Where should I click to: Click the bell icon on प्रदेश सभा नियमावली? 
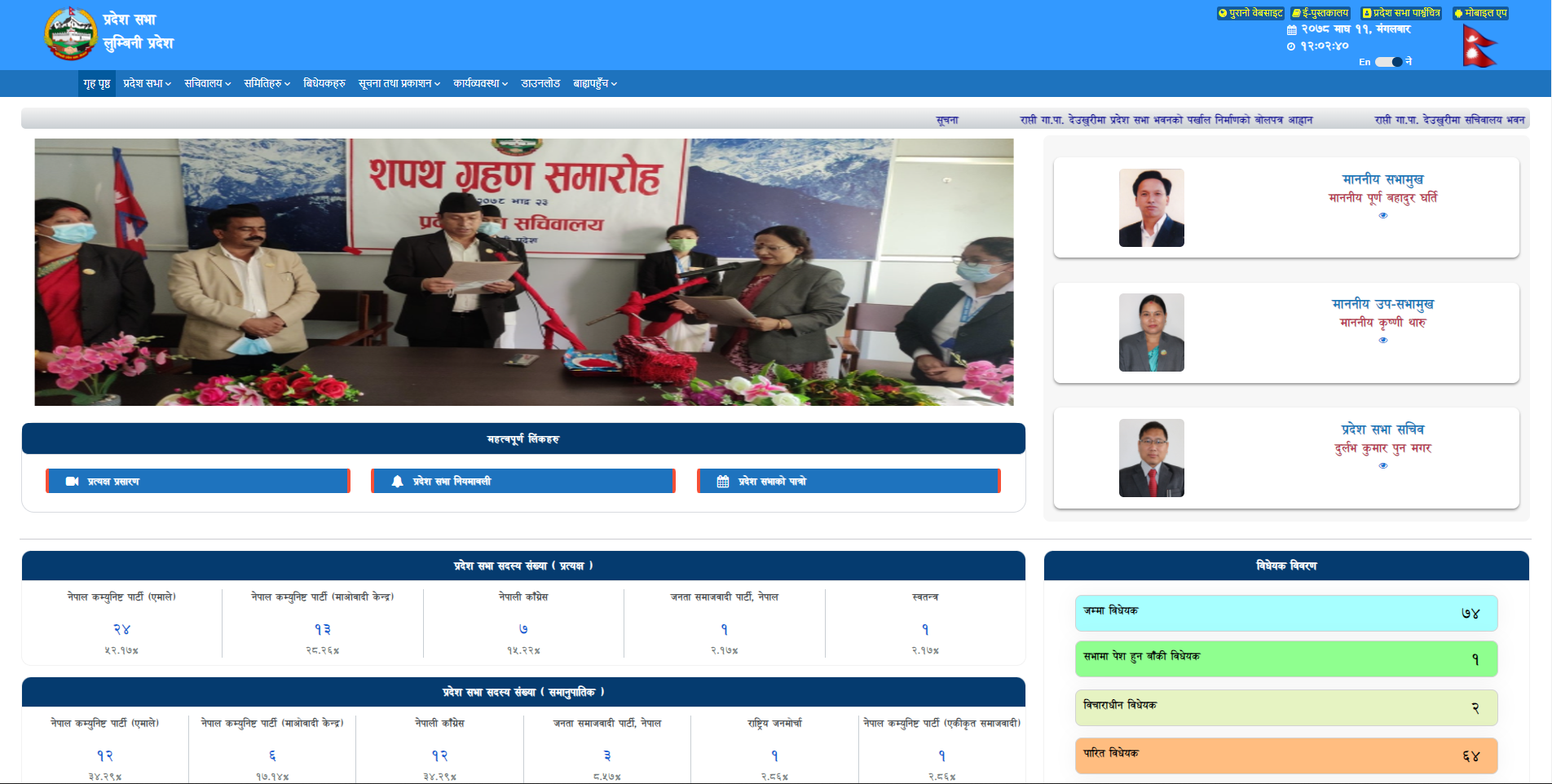[398, 481]
